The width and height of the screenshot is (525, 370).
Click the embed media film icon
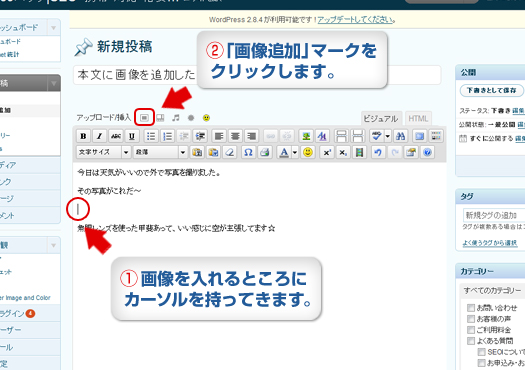(x=359, y=152)
